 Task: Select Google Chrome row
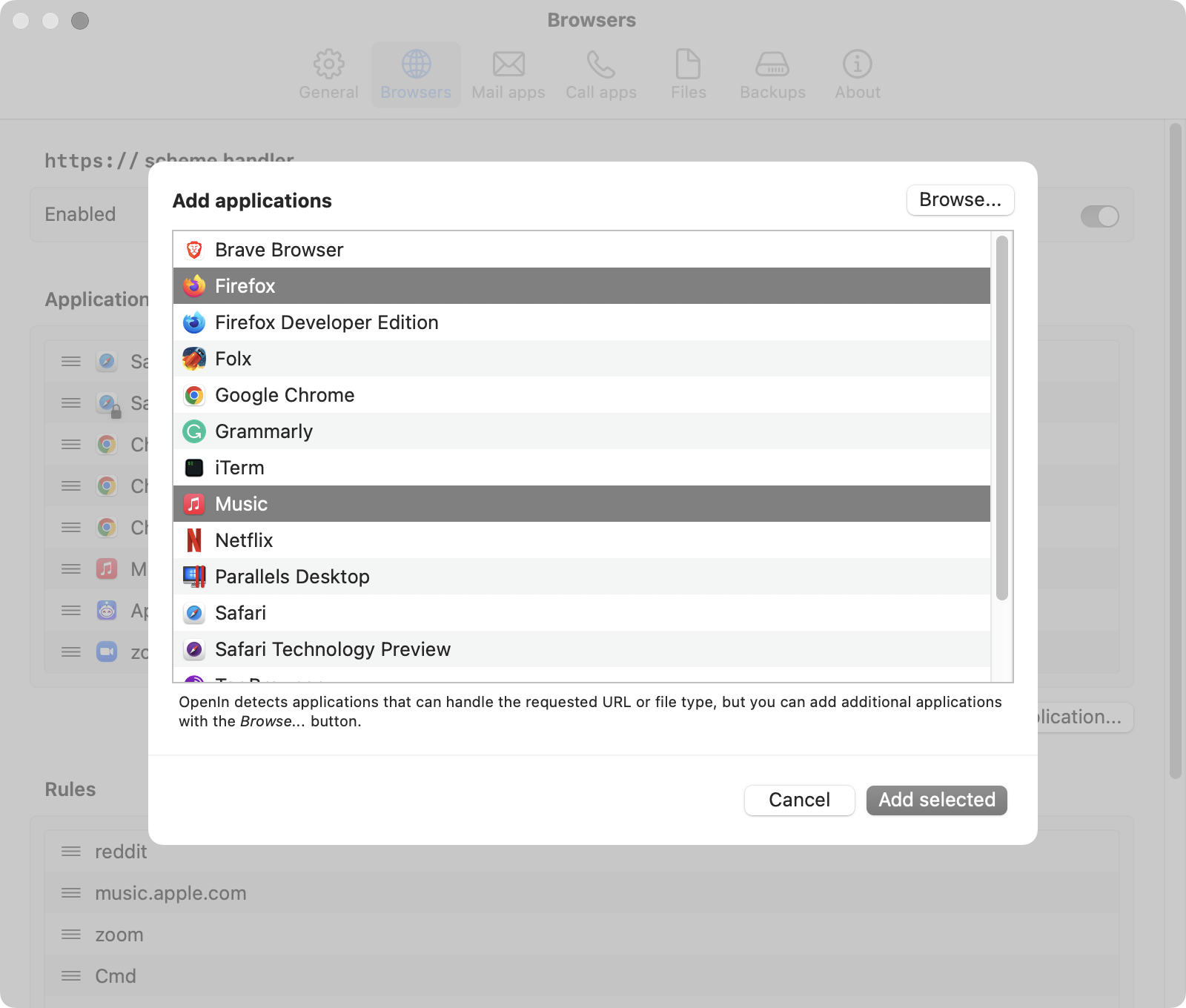tap(582, 395)
